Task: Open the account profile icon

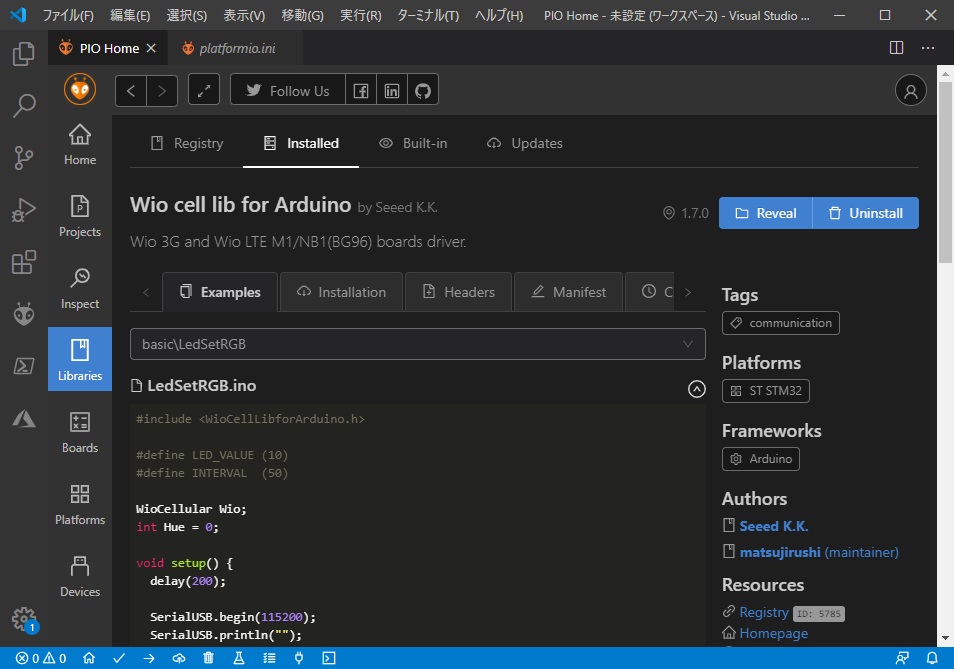Action: point(910,91)
